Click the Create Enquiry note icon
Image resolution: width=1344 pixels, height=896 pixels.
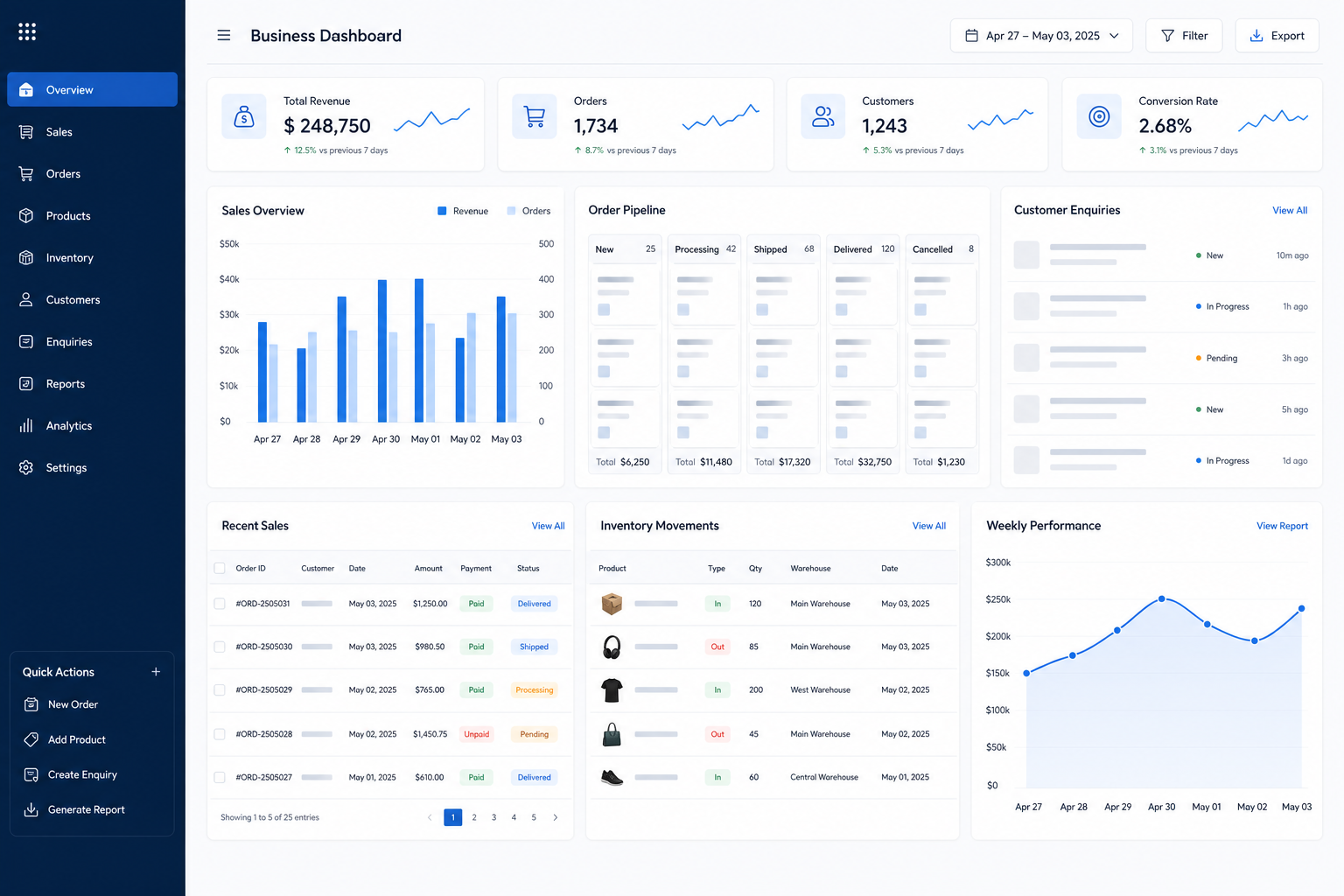click(31, 774)
